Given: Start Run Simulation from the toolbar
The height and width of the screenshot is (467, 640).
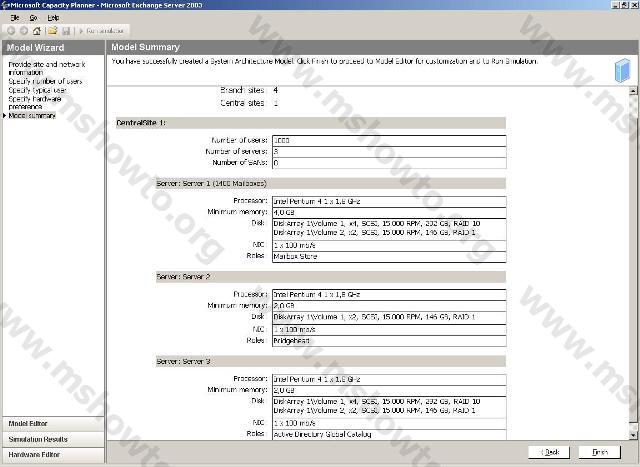Looking at the screenshot, I should (x=101, y=31).
